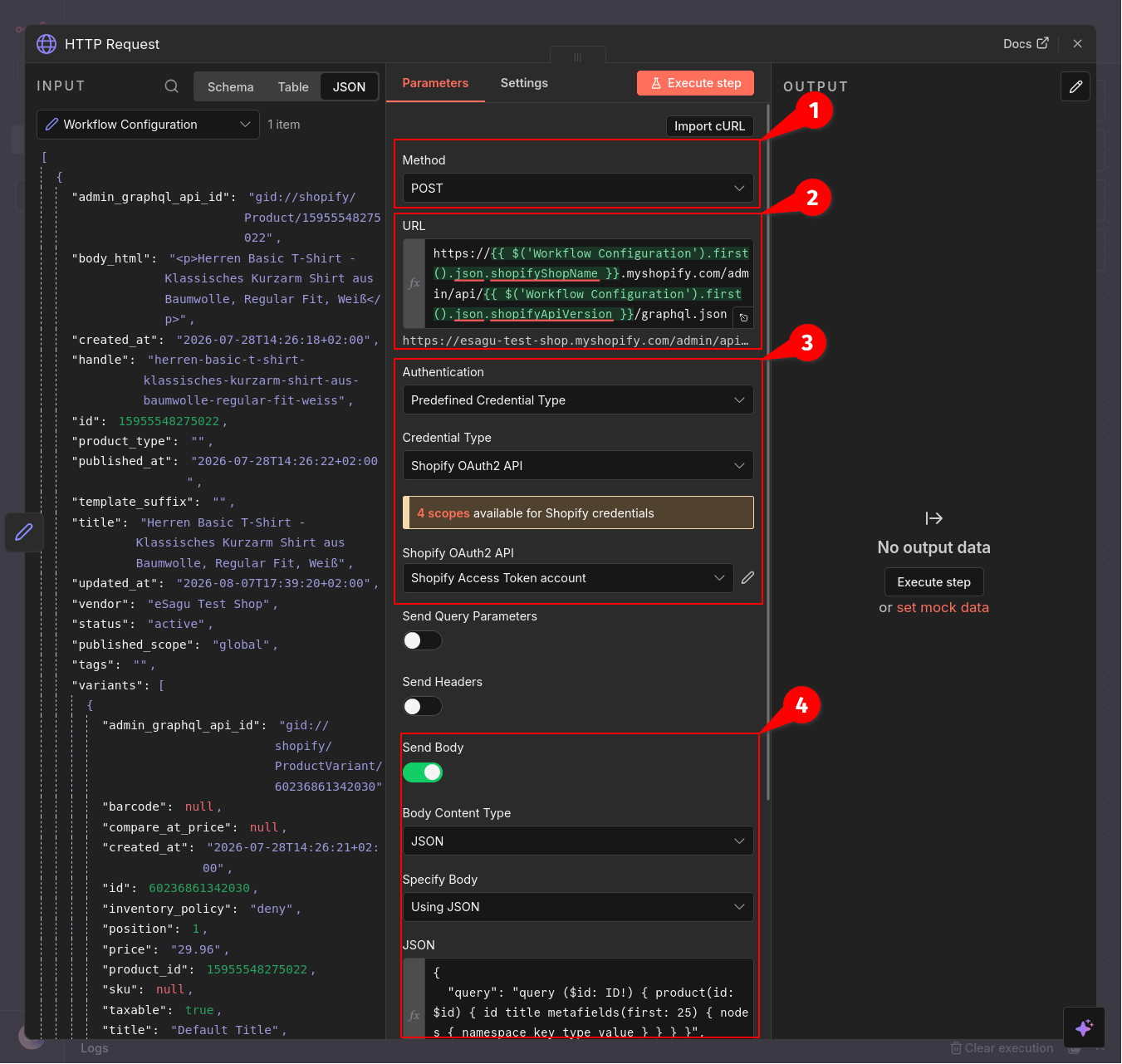Open the Authentication dropdown

(578, 400)
